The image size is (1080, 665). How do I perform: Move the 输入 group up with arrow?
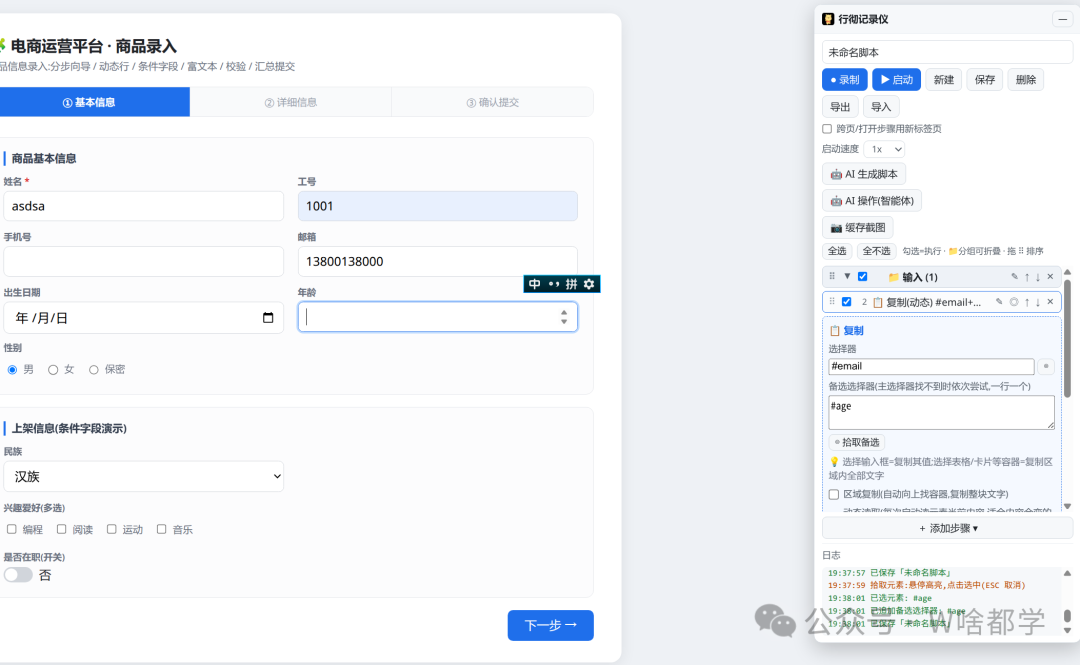click(1027, 277)
